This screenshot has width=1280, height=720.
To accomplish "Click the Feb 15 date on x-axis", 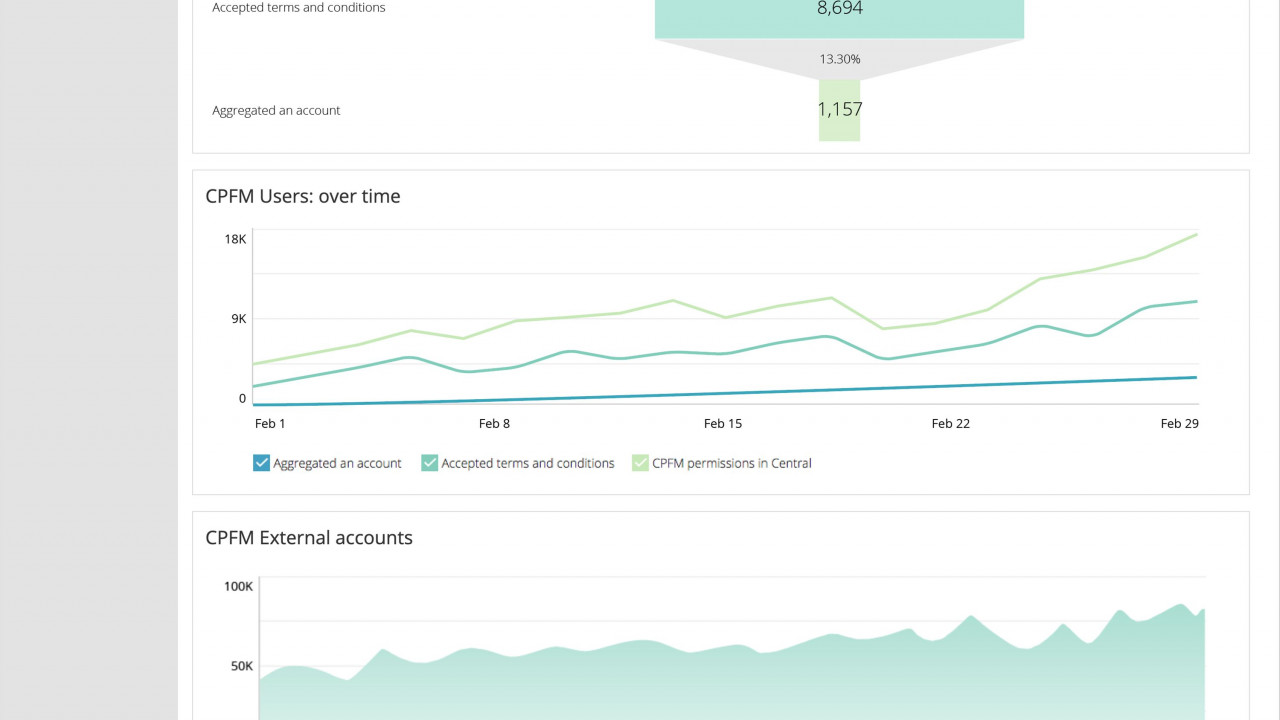I will [x=722, y=424].
